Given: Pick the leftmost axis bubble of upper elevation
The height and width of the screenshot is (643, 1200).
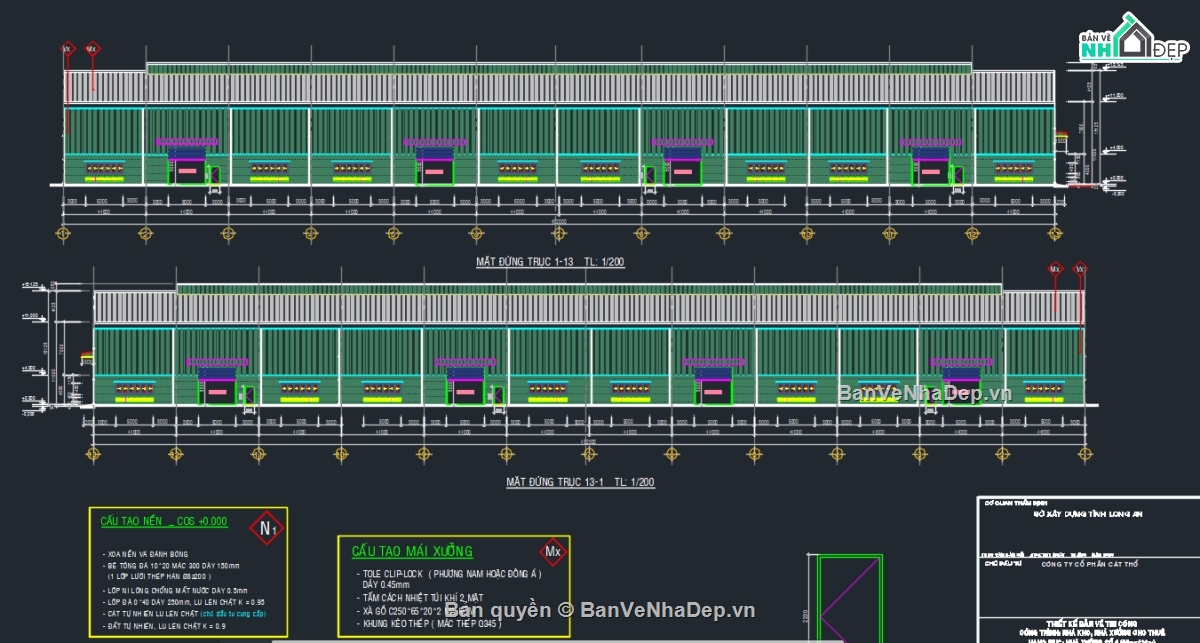Looking at the screenshot, I should pos(63,234).
